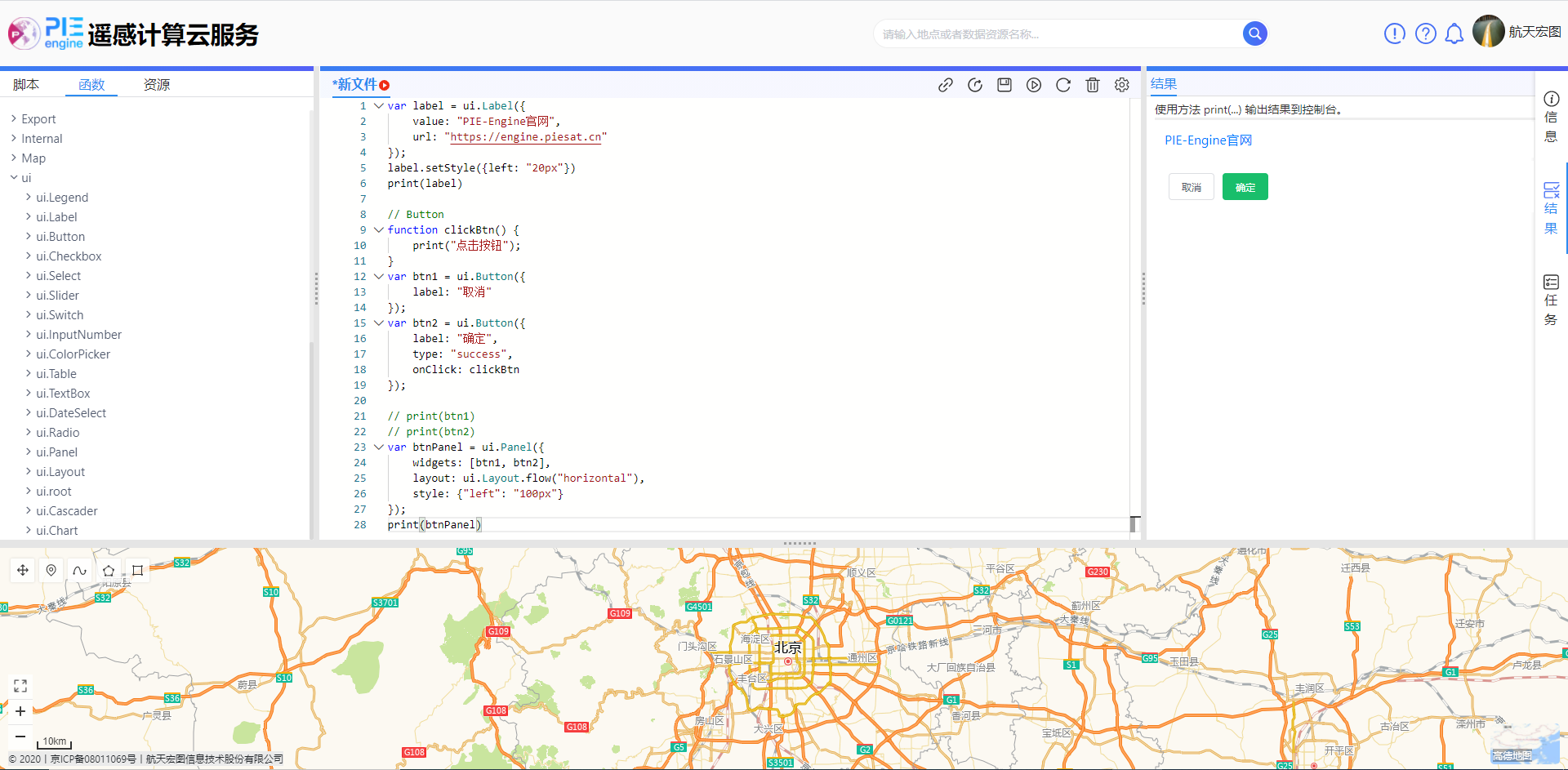The width and height of the screenshot is (1568, 770).
Task: Choose the polyline drawing tool on map
Action: point(79,571)
